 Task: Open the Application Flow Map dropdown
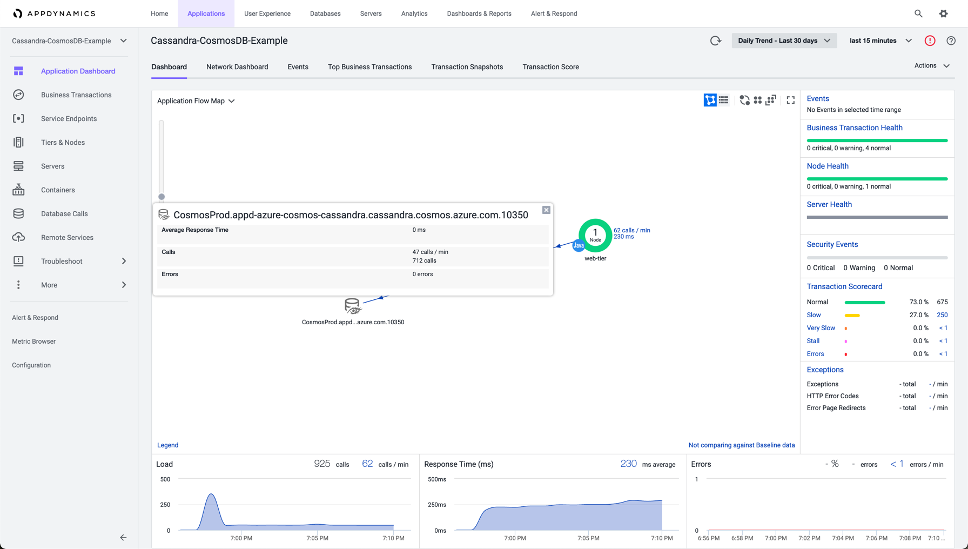tap(196, 101)
